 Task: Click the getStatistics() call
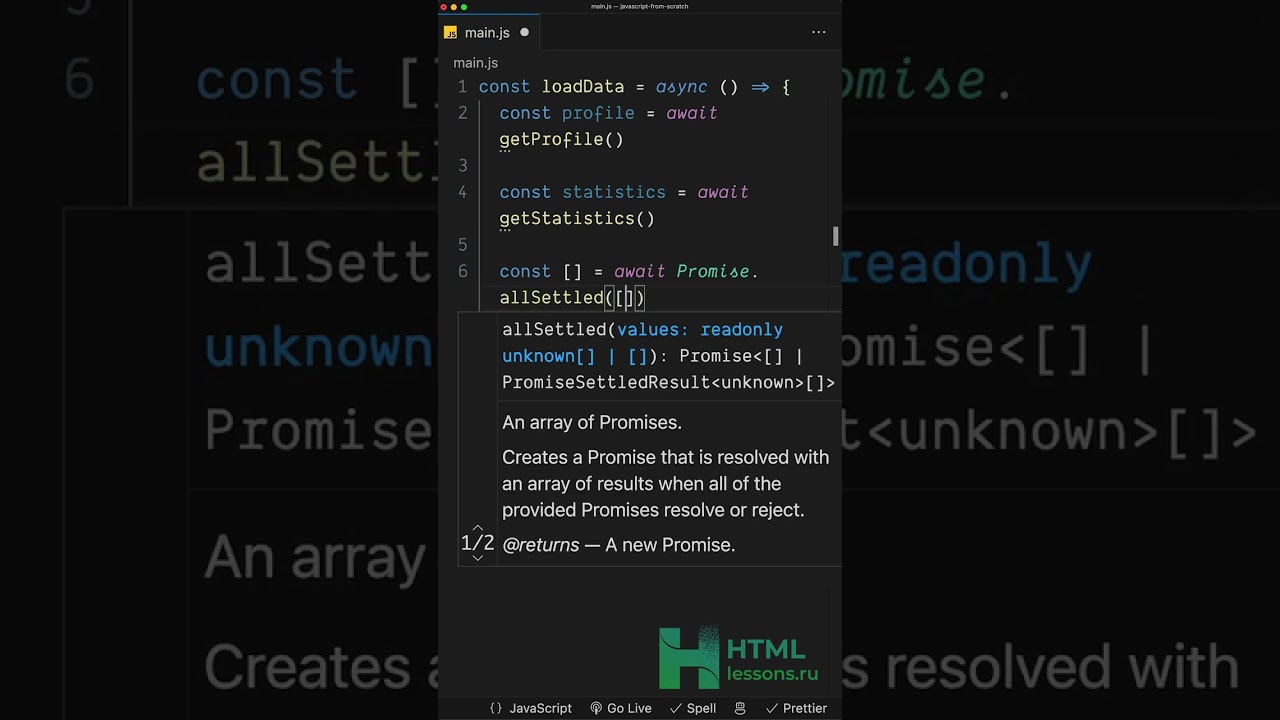pyautogui.click(x=577, y=218)
